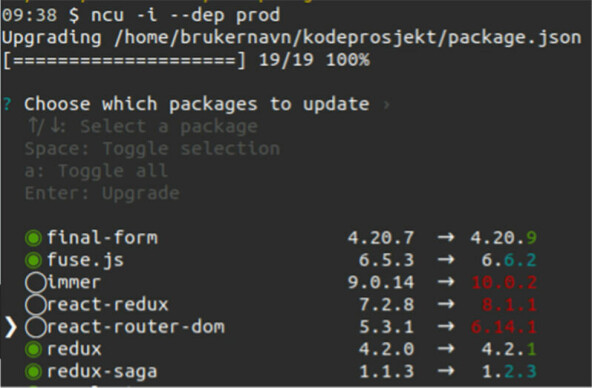The width and height of the screenshot is (592, 388).
Task: Click the 'Enter: Upgrade' hint text
Action: [102, 193]
